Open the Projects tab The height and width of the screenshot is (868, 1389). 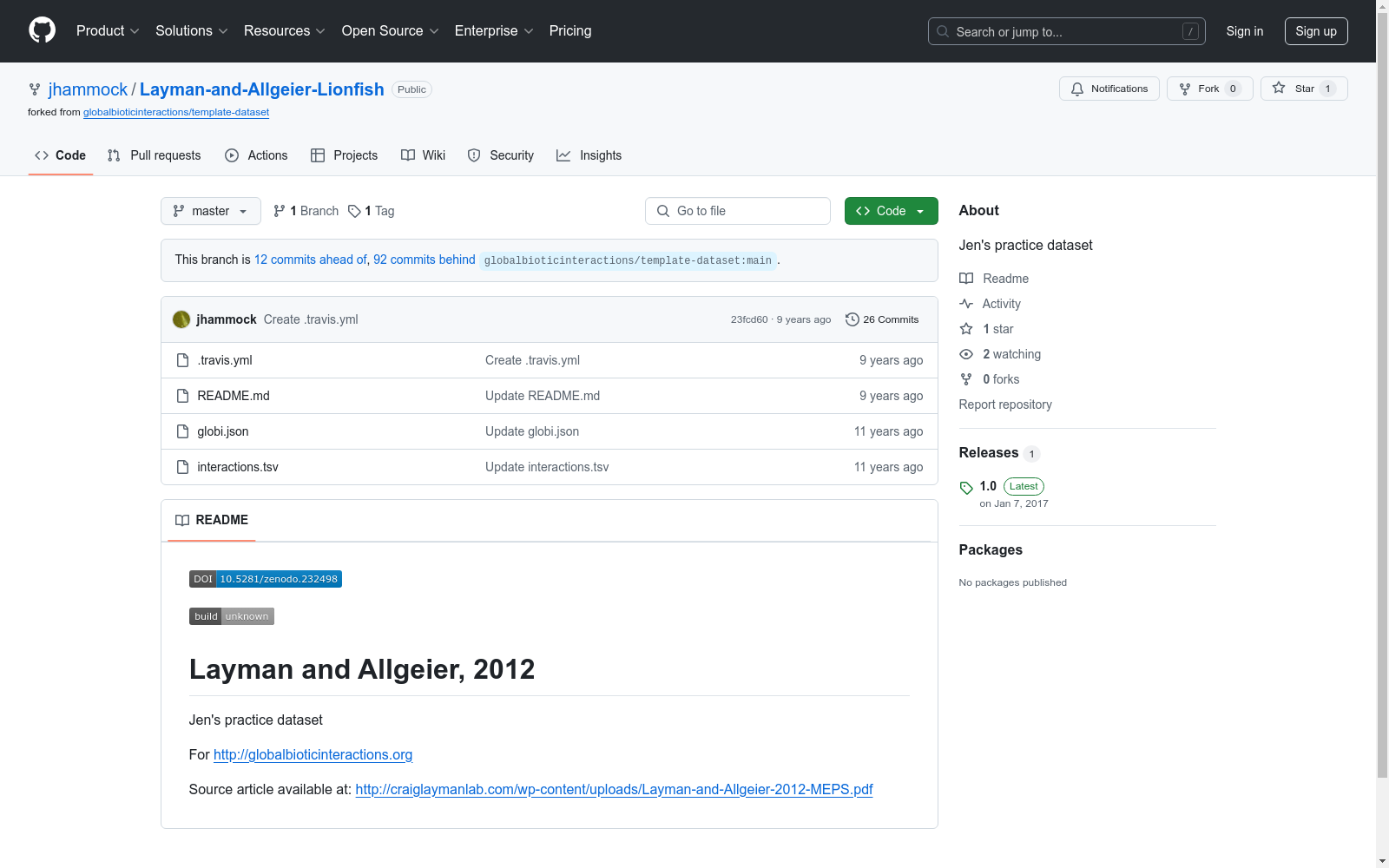pos(345,155)
